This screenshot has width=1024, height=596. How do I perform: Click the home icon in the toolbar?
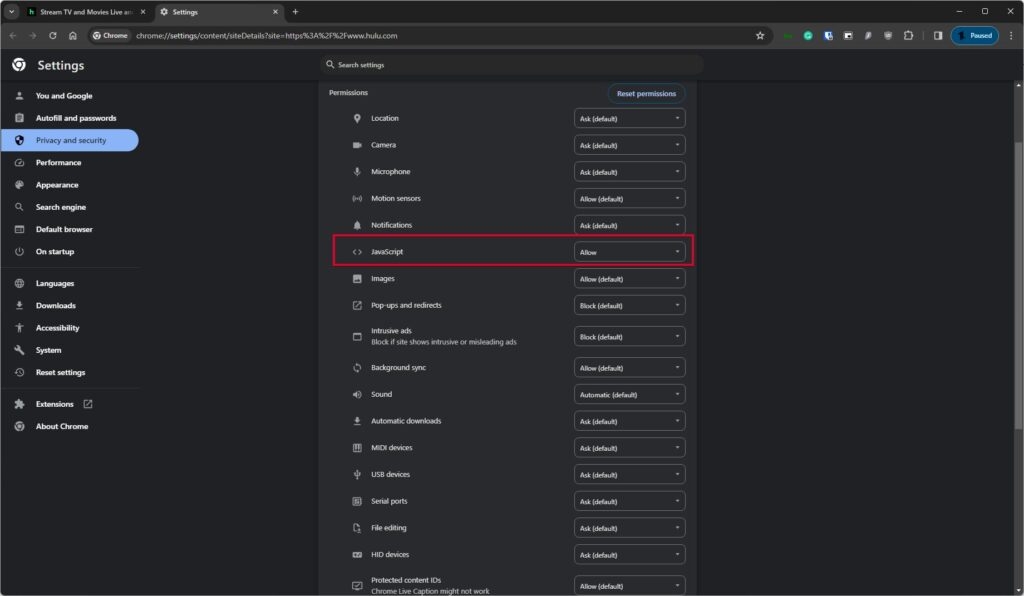tap(73, 35)
